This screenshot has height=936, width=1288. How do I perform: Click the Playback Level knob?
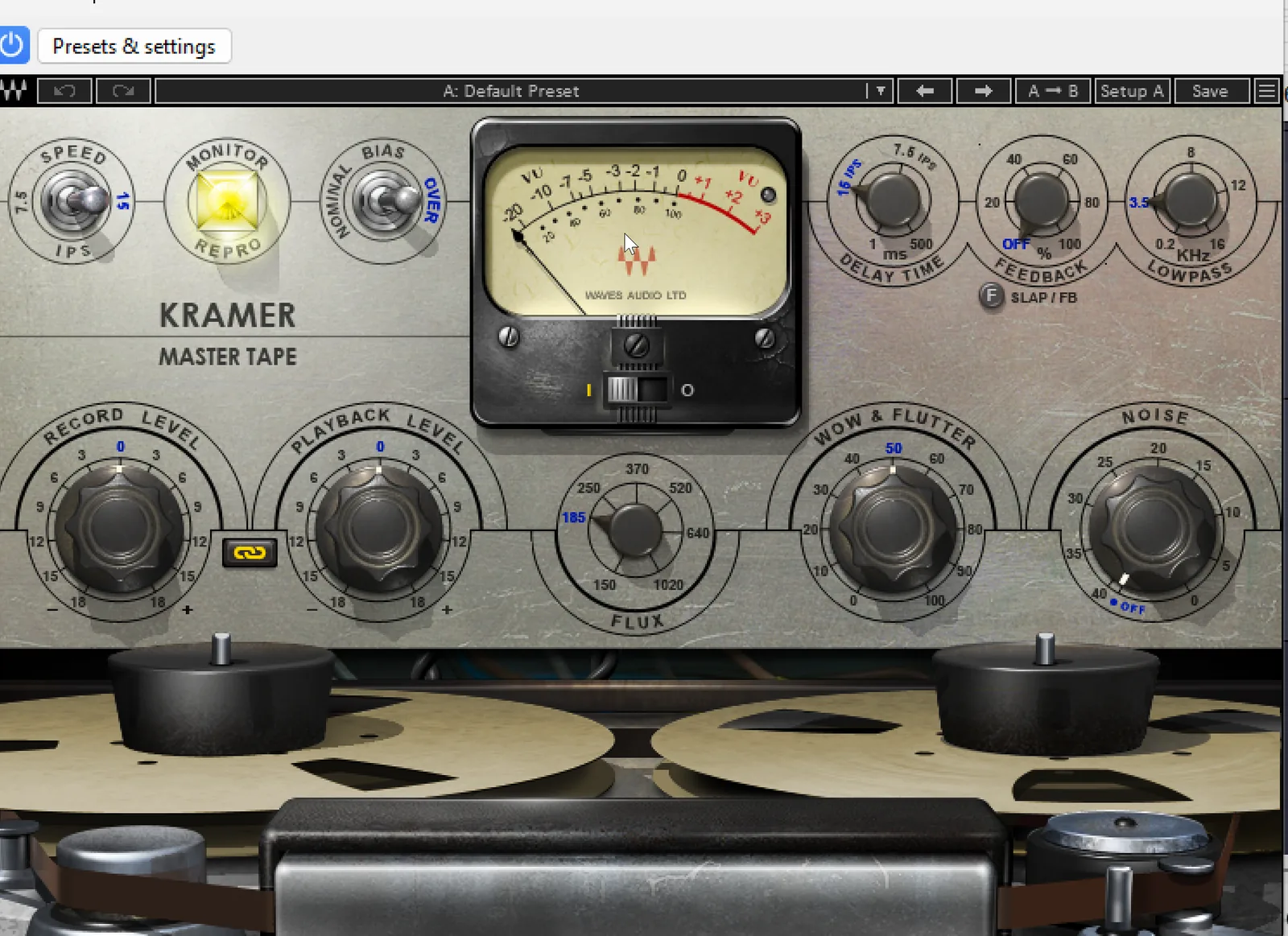coord(378,529)
